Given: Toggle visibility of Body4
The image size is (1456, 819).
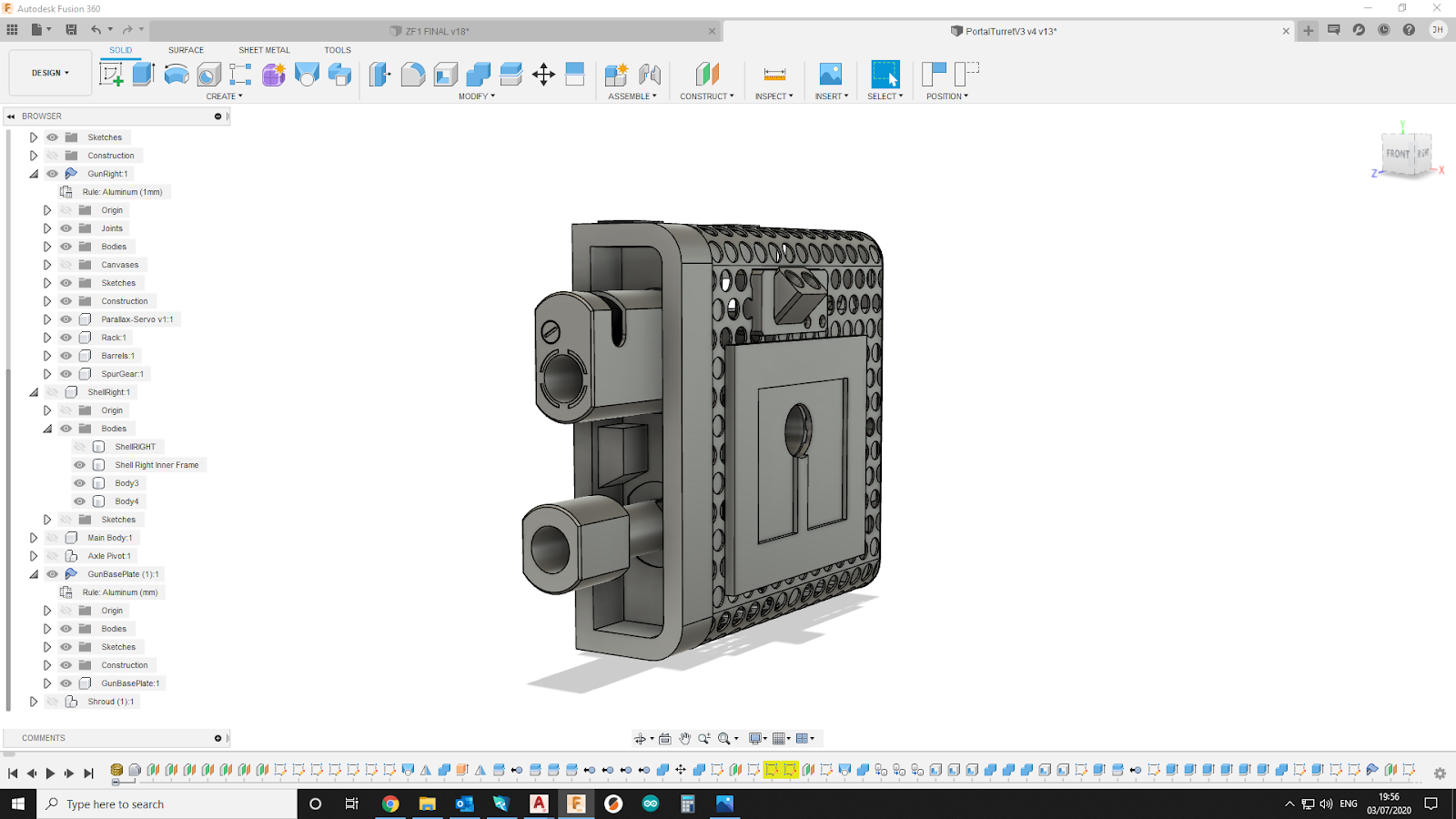Looking at the screenshot, I should point(79,501).
